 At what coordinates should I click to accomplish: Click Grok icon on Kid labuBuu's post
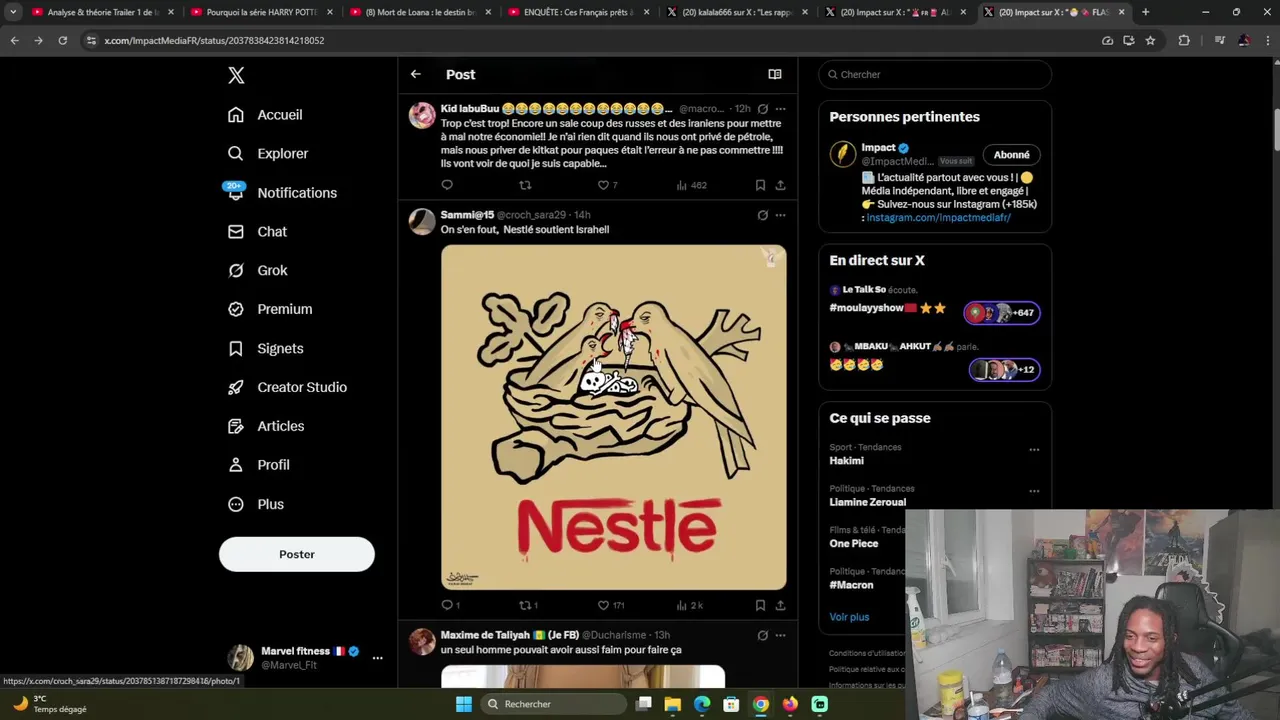762,108
